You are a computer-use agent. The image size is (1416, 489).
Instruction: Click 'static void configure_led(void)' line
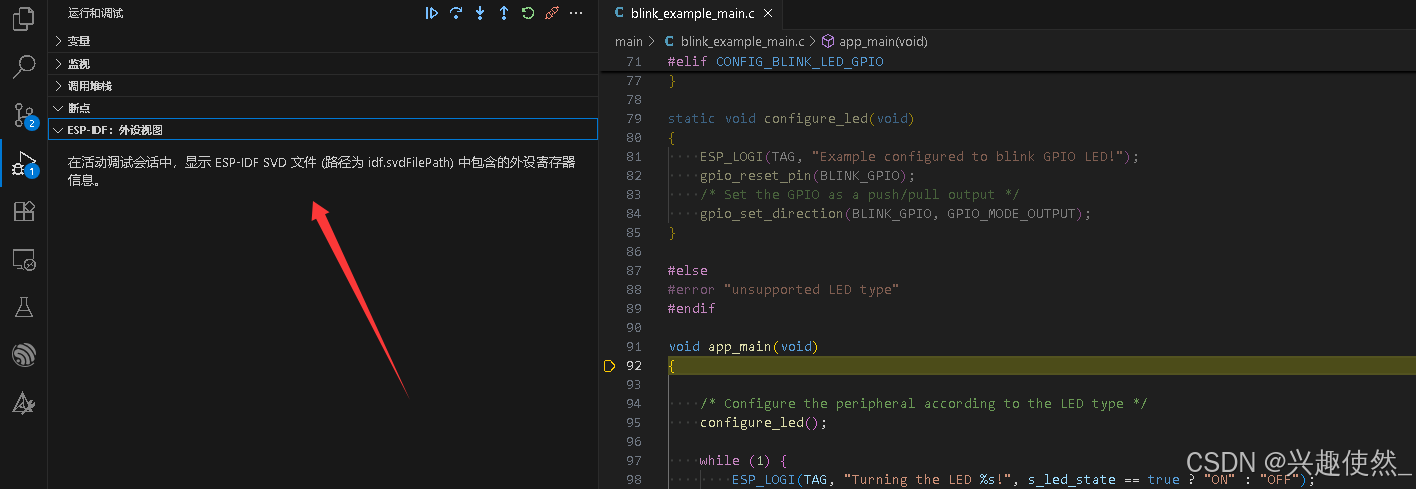pyautogui.click(x=791, y=119)
